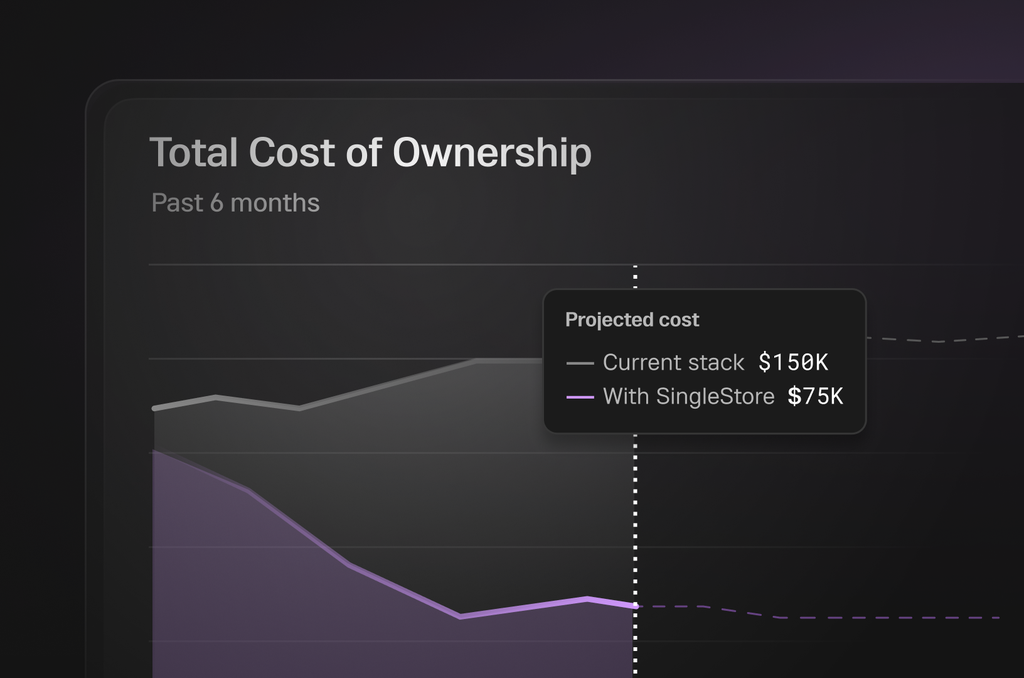Click the purple SingleStore legend swatch

(580, 397)
